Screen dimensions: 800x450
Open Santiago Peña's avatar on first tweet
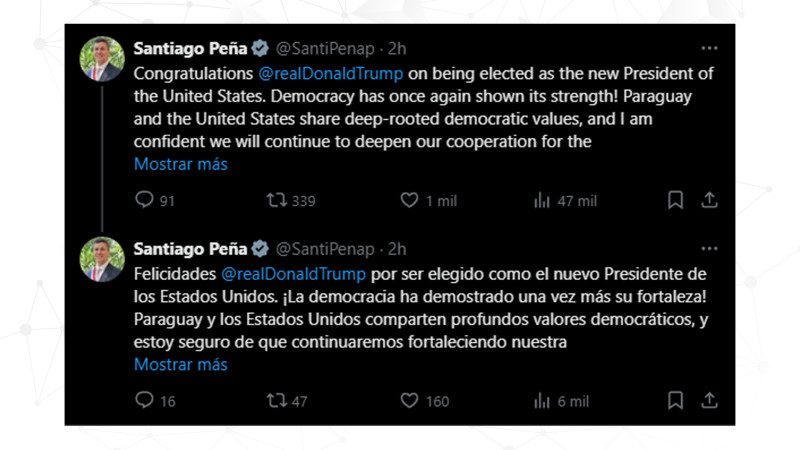[102, 59]
